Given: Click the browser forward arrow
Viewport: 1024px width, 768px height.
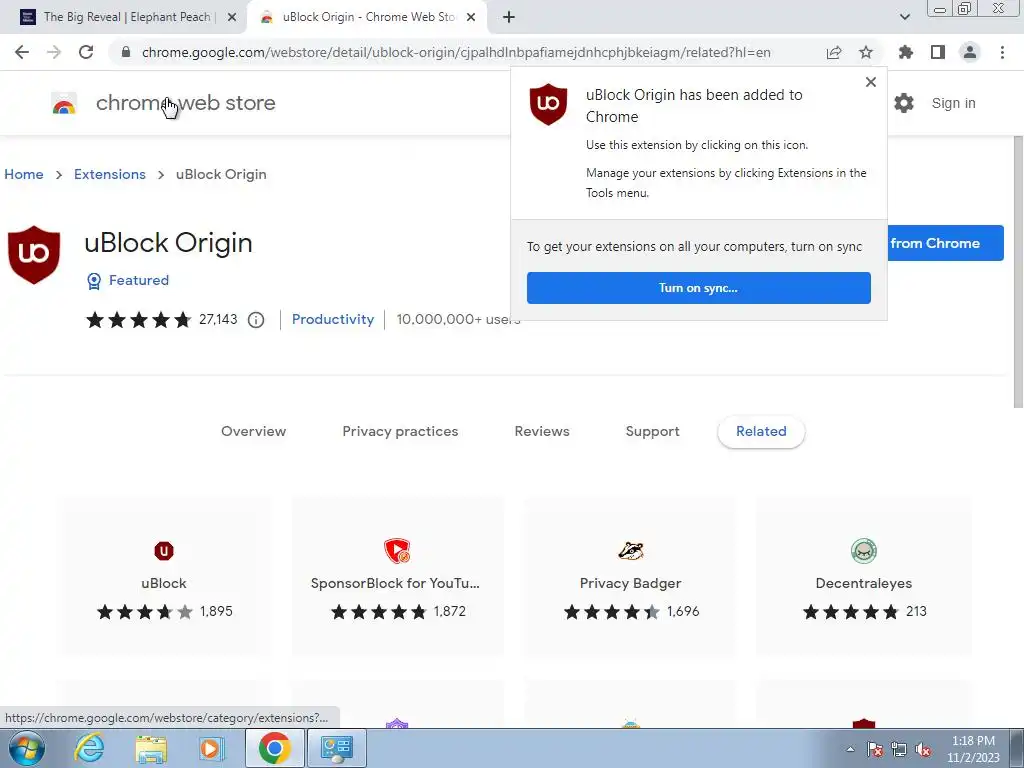Looking at the screenshot, I should click(54, 52).
